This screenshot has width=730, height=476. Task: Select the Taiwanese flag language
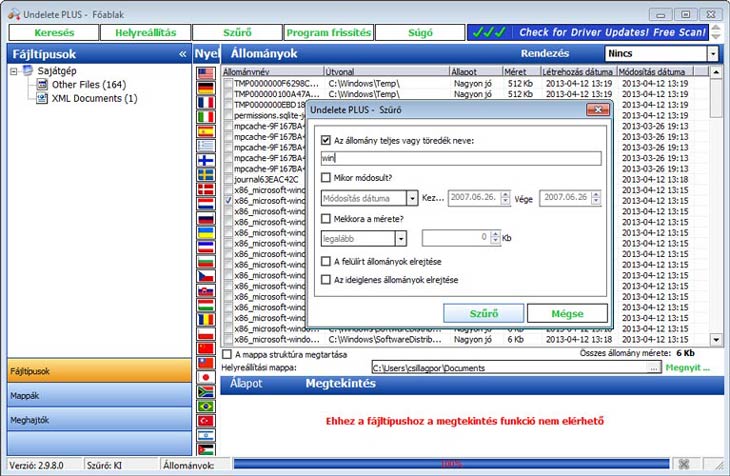point(206,363)
